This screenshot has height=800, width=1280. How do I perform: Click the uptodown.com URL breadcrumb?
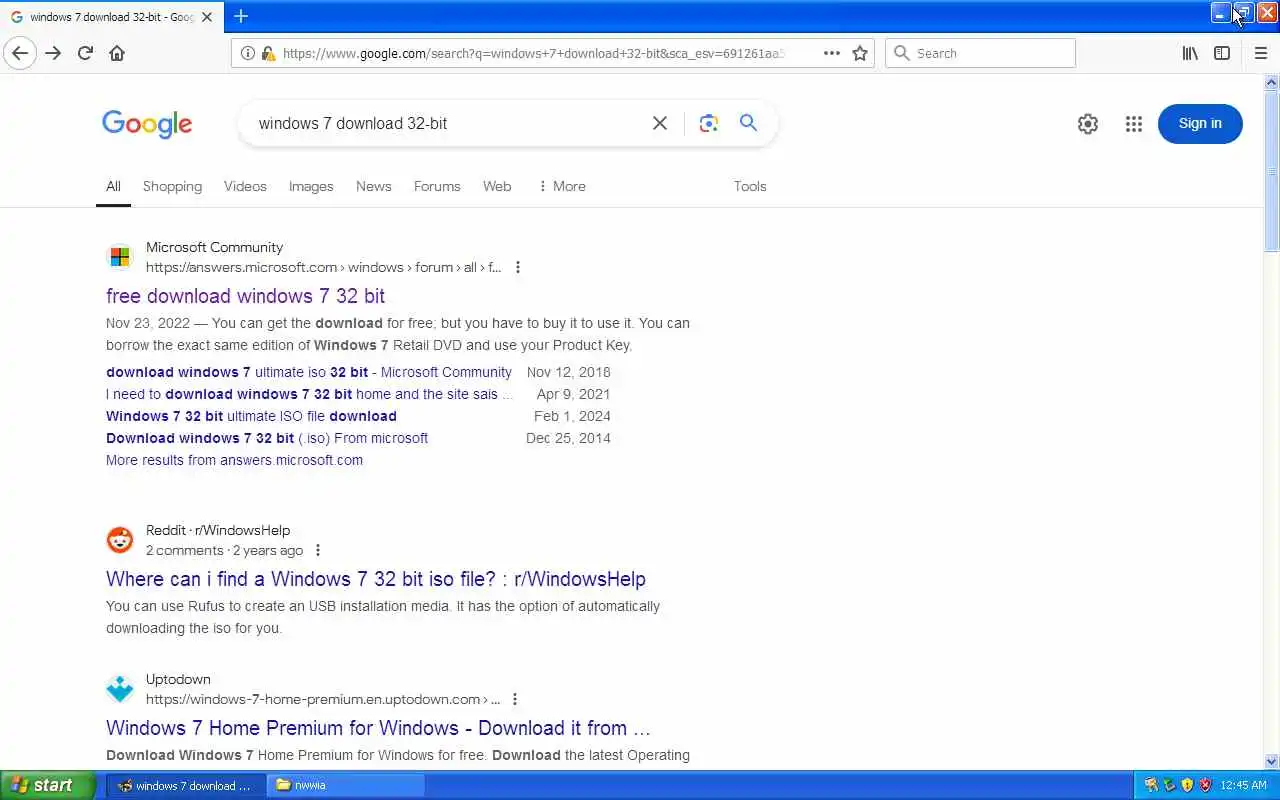tap(323, 699)
